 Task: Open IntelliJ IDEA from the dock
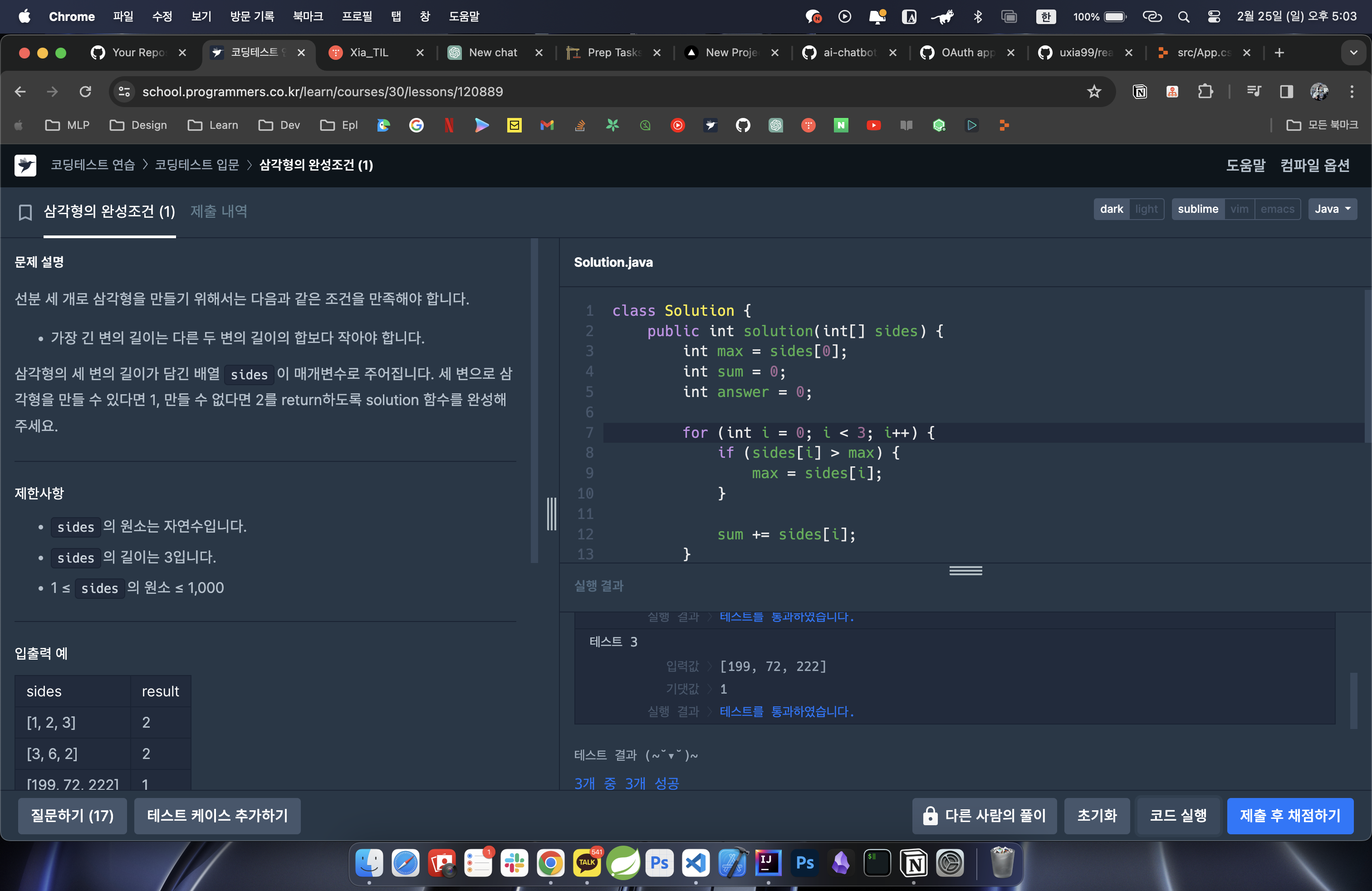coord(768,863)
